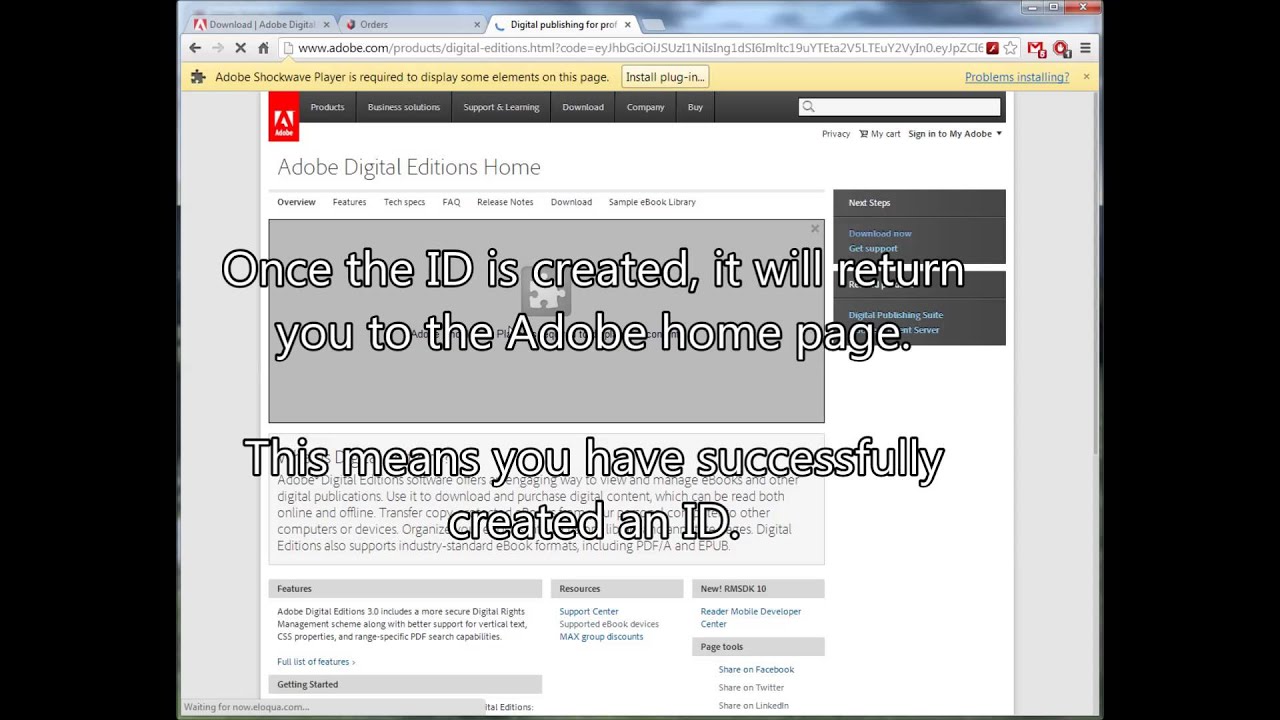Screen dimensions: 1280x720
Task: Open the Problems installing link
Action: tap(1016, 77)
